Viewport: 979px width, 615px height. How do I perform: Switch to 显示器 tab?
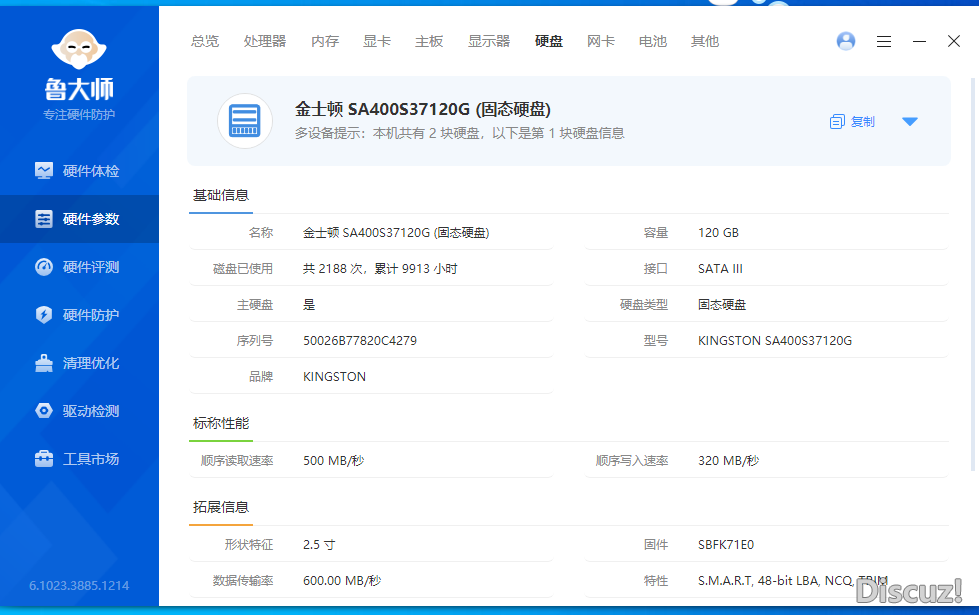point(489,41)
